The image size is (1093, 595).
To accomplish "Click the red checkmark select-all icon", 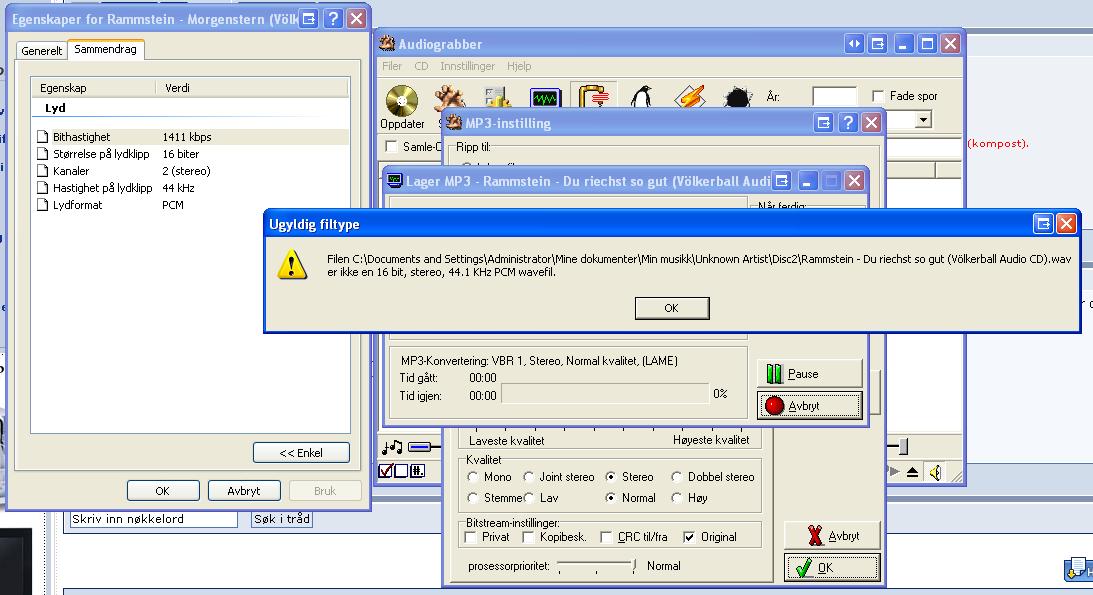I will (x=385, y=471).
